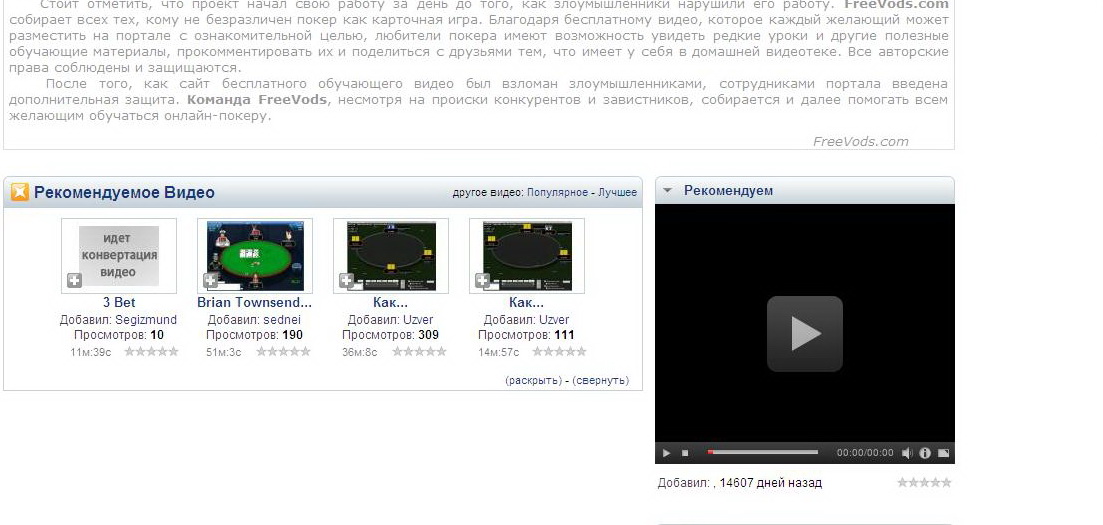Open video info via the 'i' icon

click(925, 453)
